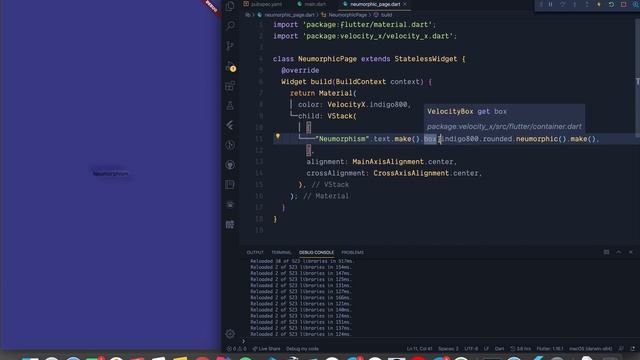Screen dimensions: 640x360
Task: Open the PROBLEMS panel tab
Action: tap(352, 252)
